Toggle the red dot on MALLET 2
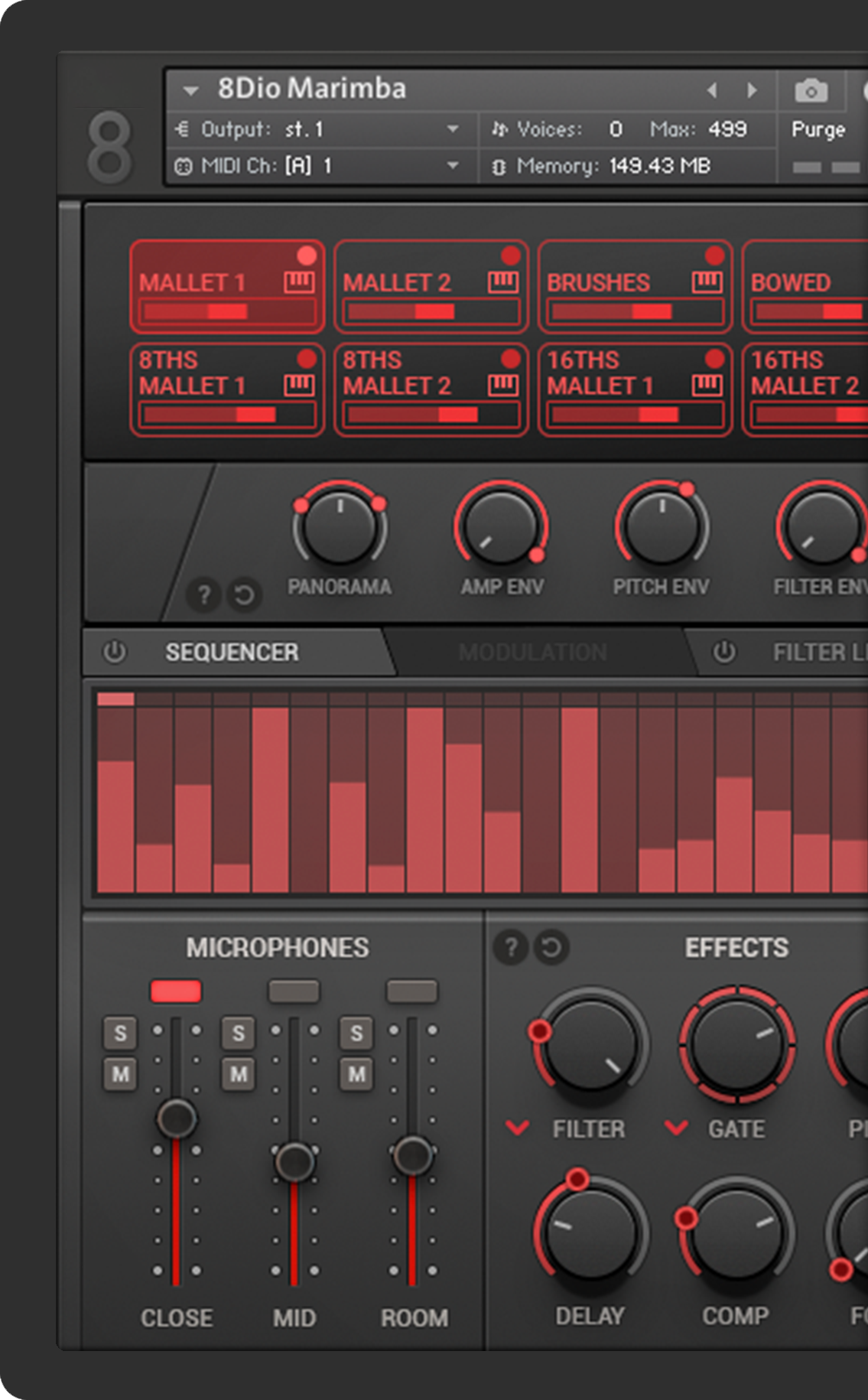The height and width of the screenshot is (1400, 868). pos(511,255)
